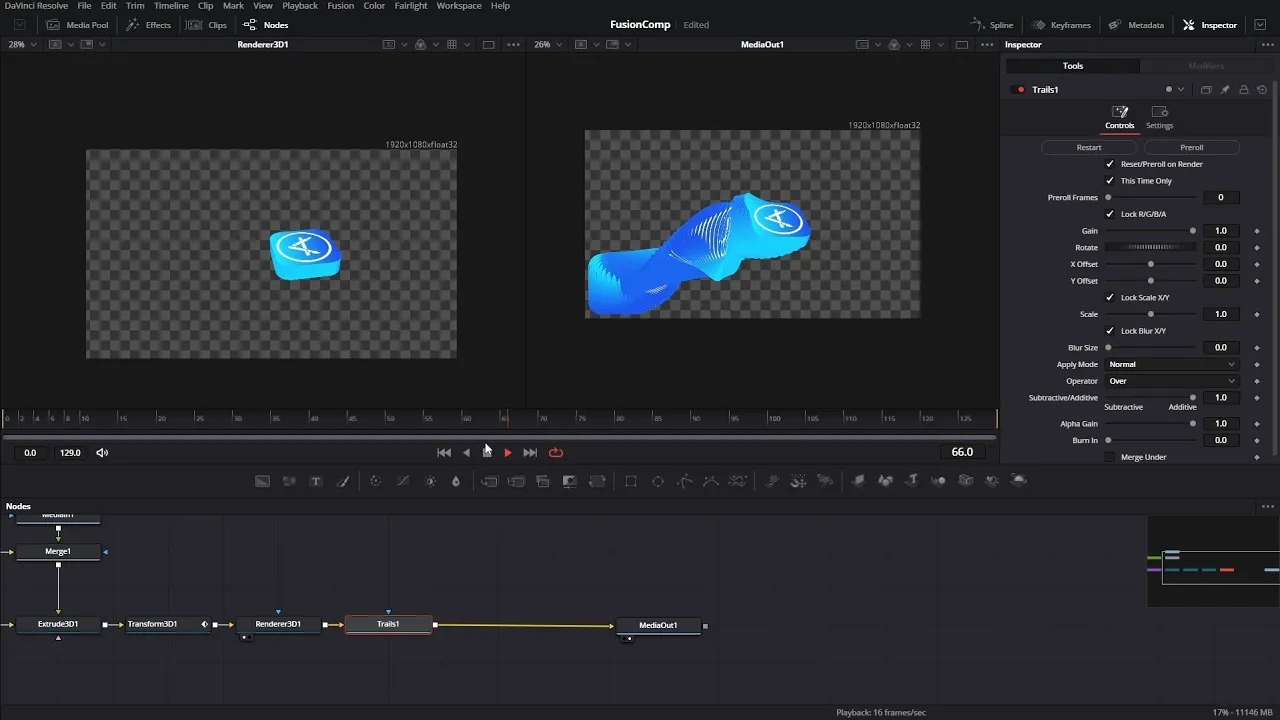The image size is (1280, 720).
Task: Add a Rectangle mask tool
Action: pyautogui.click(x=631, y=481)
